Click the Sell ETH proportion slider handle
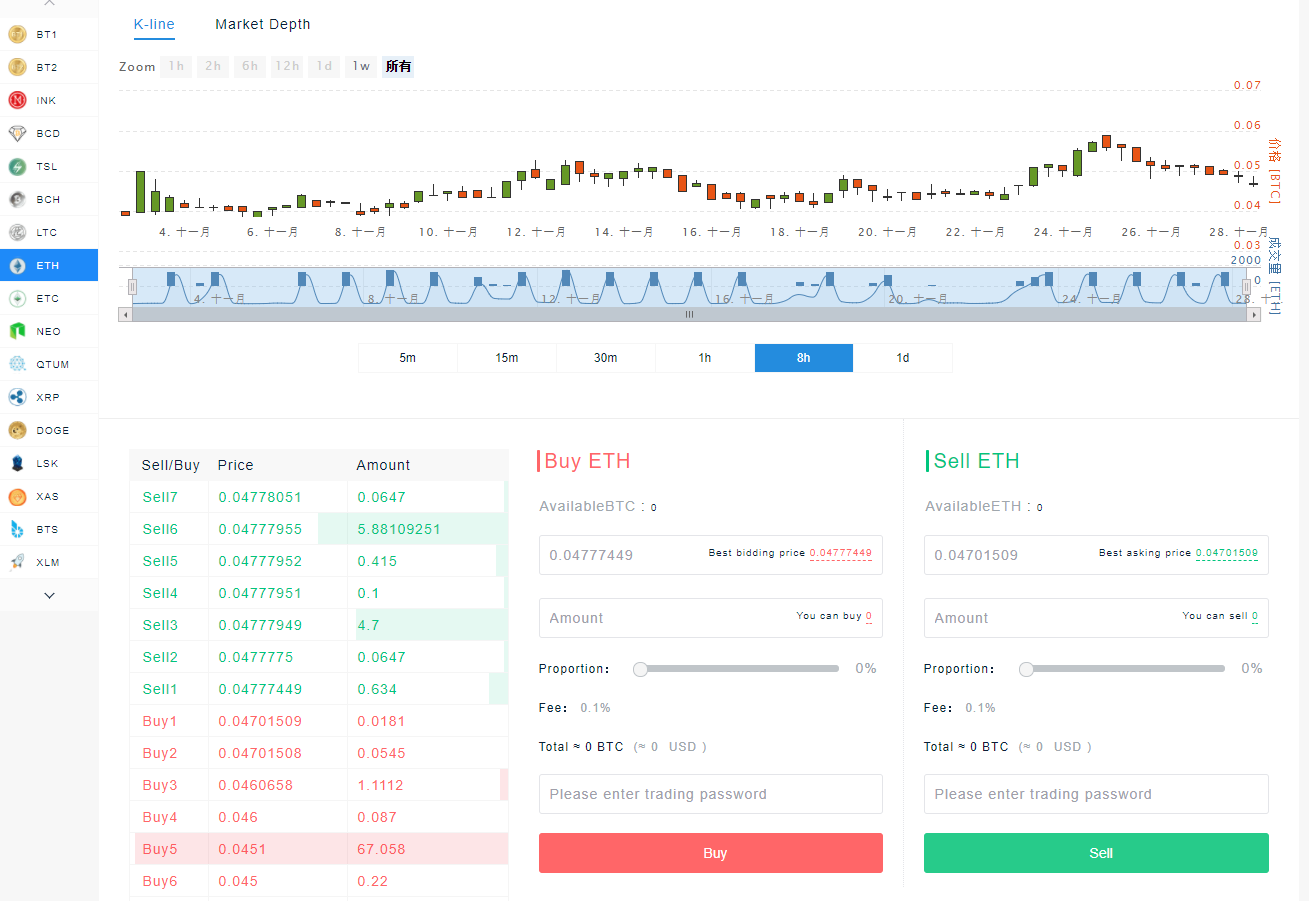This screenshot has height=901, width=1309. (x=1026, y=669)
